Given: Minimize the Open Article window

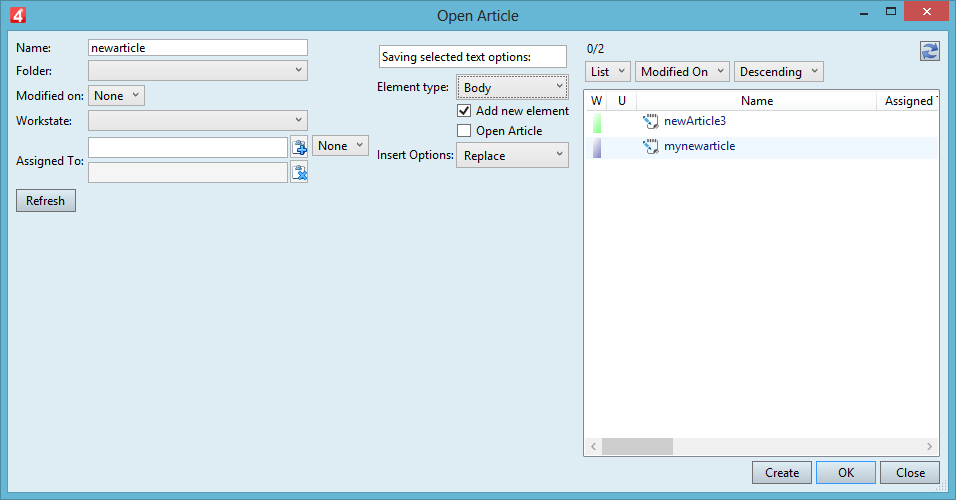Looking at the screenshot, I should (x=863, y=12).
